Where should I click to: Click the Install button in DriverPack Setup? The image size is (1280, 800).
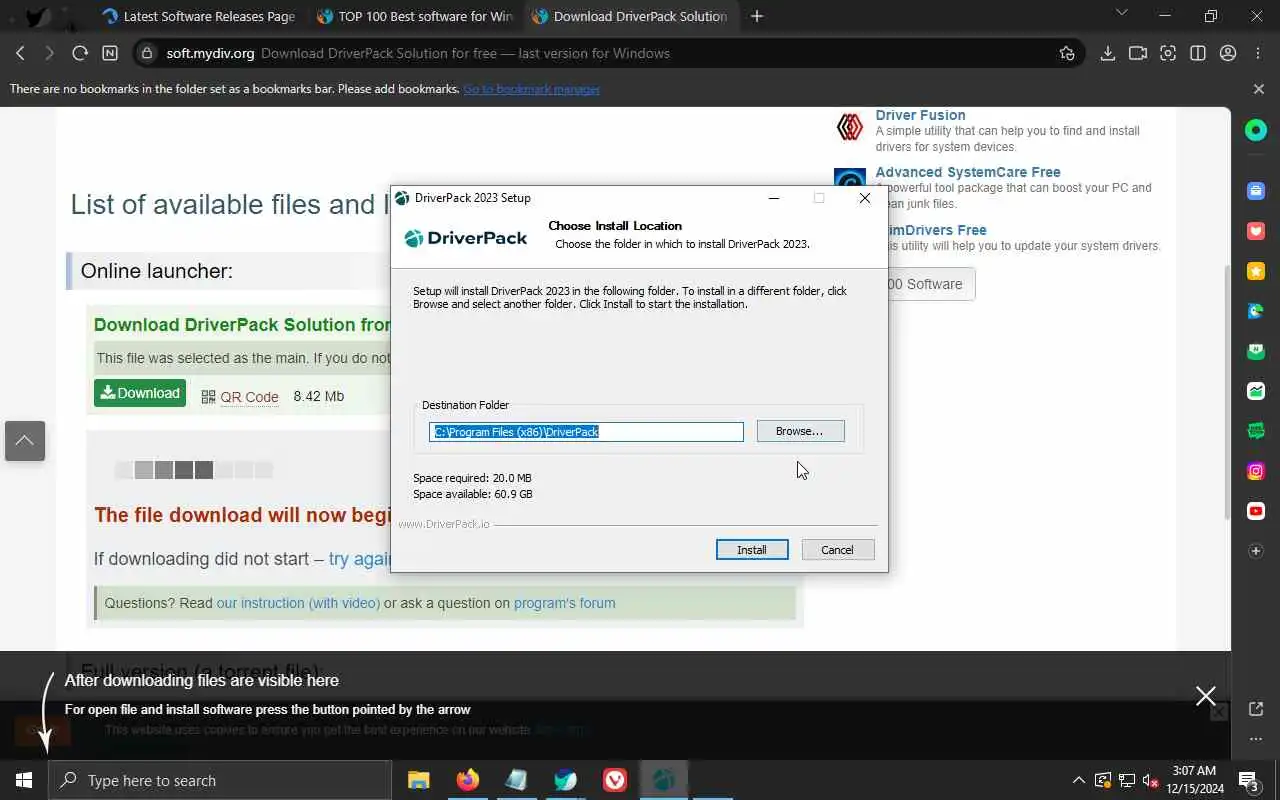(752, 550)
